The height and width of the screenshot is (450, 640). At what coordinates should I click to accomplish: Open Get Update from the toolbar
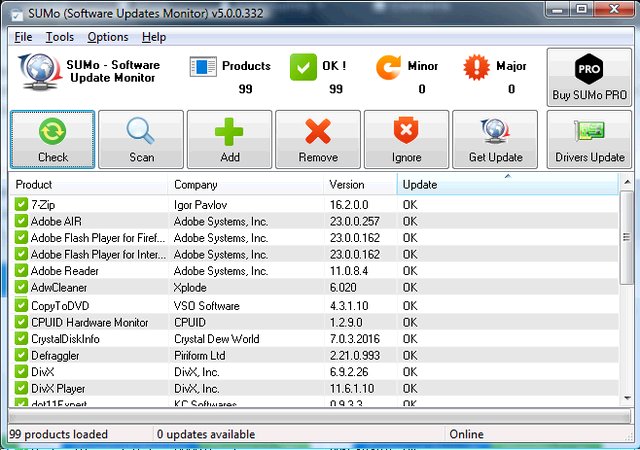pos(495,139)
